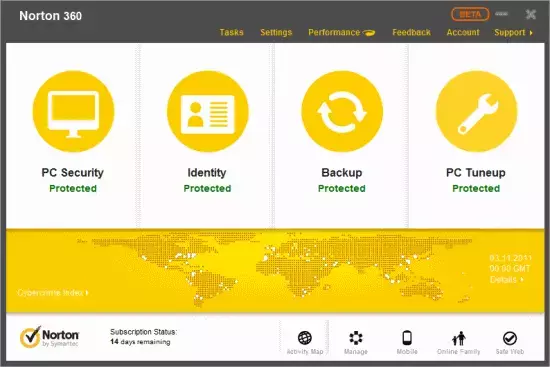
Task: Click the 00:00 GMT time on the map
Action: click(510, 269)
